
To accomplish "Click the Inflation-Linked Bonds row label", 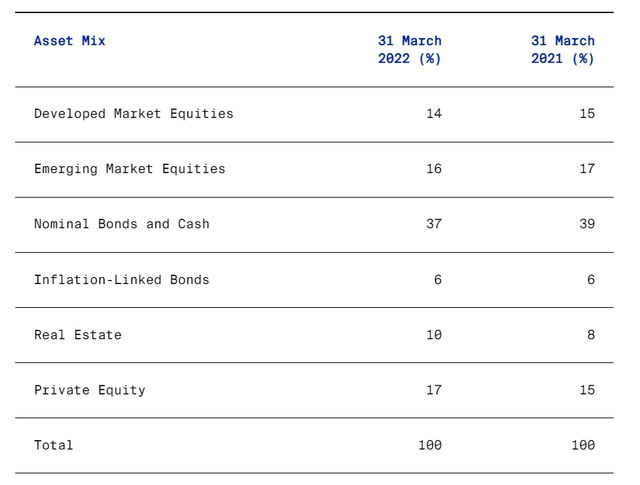I will pyautogui.click(x=121, y=280).
